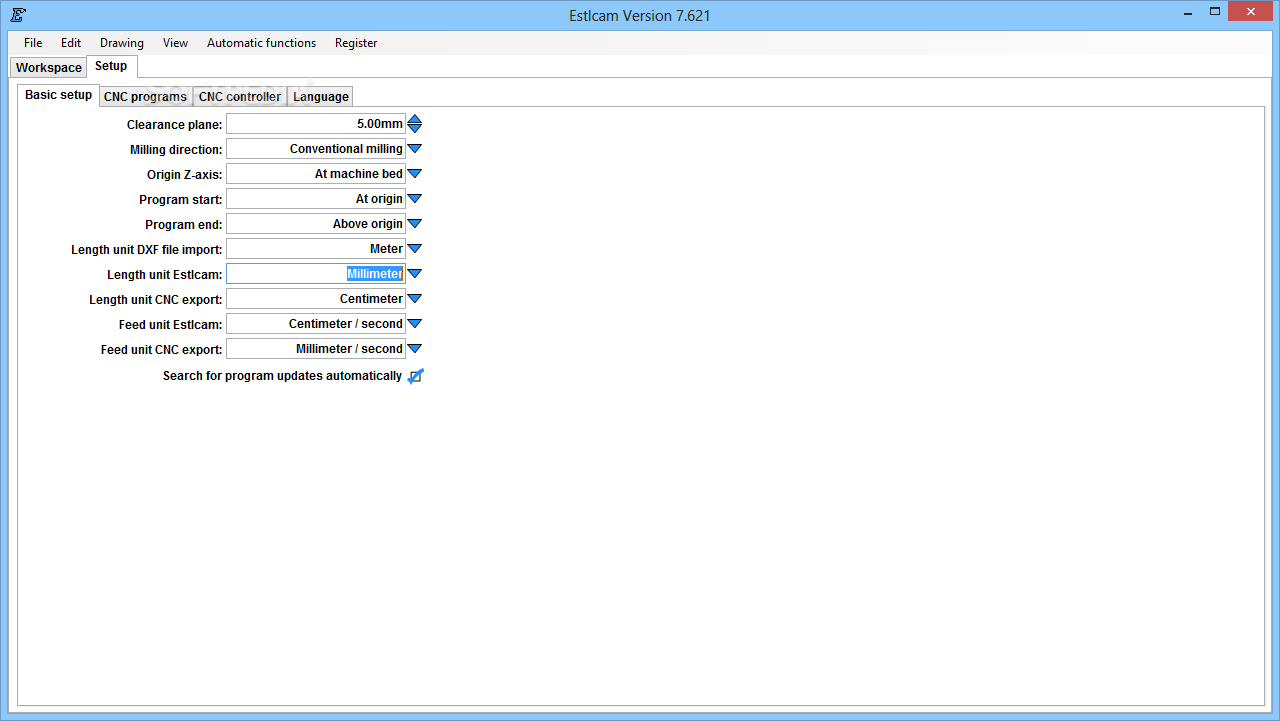Click 'Length unit Estlcam:' label
The height and width of the screenshot is (721, 1280).
click(x=165, y=275)
